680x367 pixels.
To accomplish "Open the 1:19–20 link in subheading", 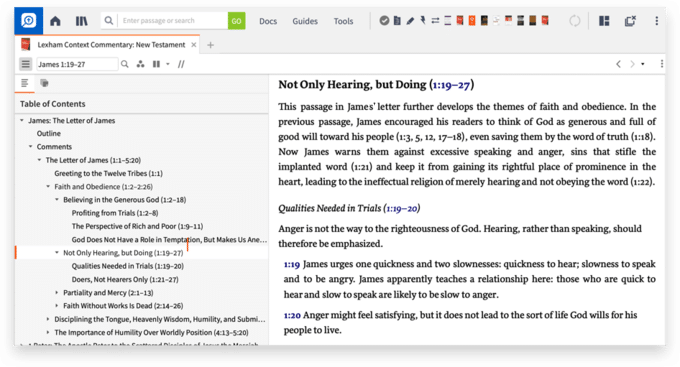I will pos(402,208).
